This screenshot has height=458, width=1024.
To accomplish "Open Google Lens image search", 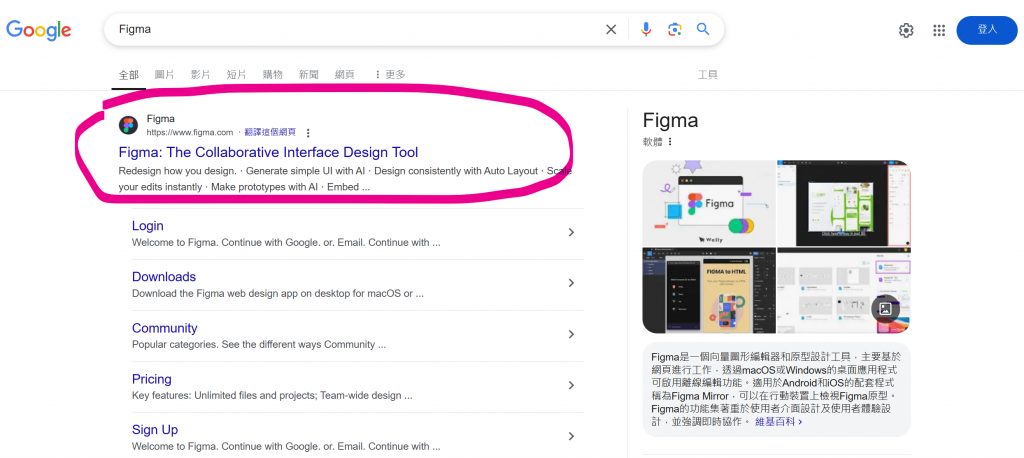I will [675, 29].
